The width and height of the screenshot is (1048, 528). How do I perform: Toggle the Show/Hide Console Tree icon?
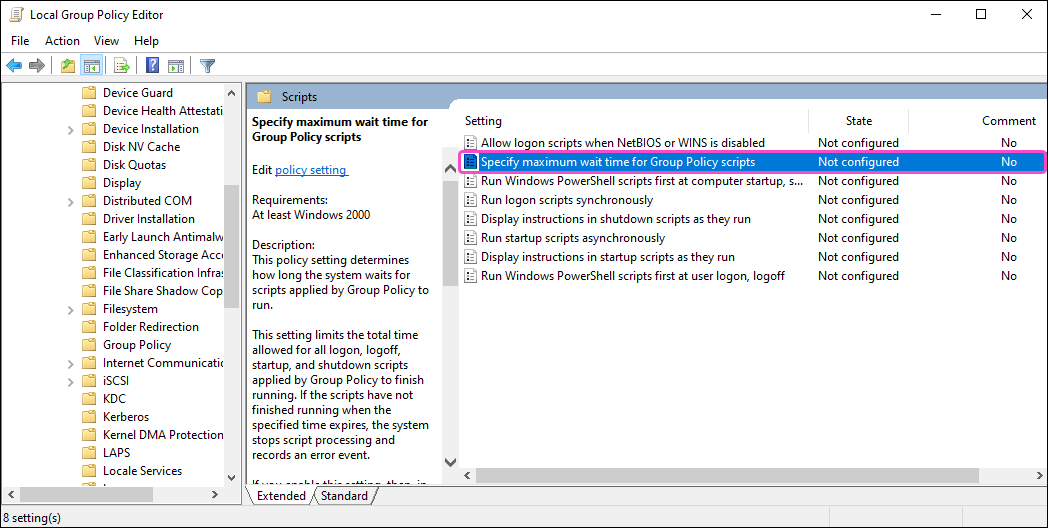92,65
